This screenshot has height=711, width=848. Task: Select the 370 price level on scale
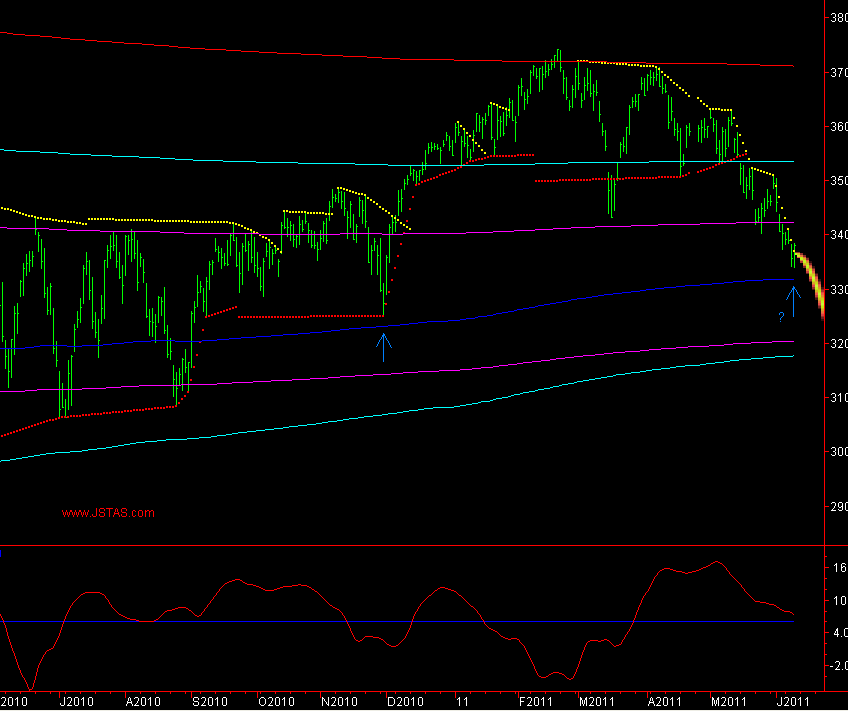(838, 73)
